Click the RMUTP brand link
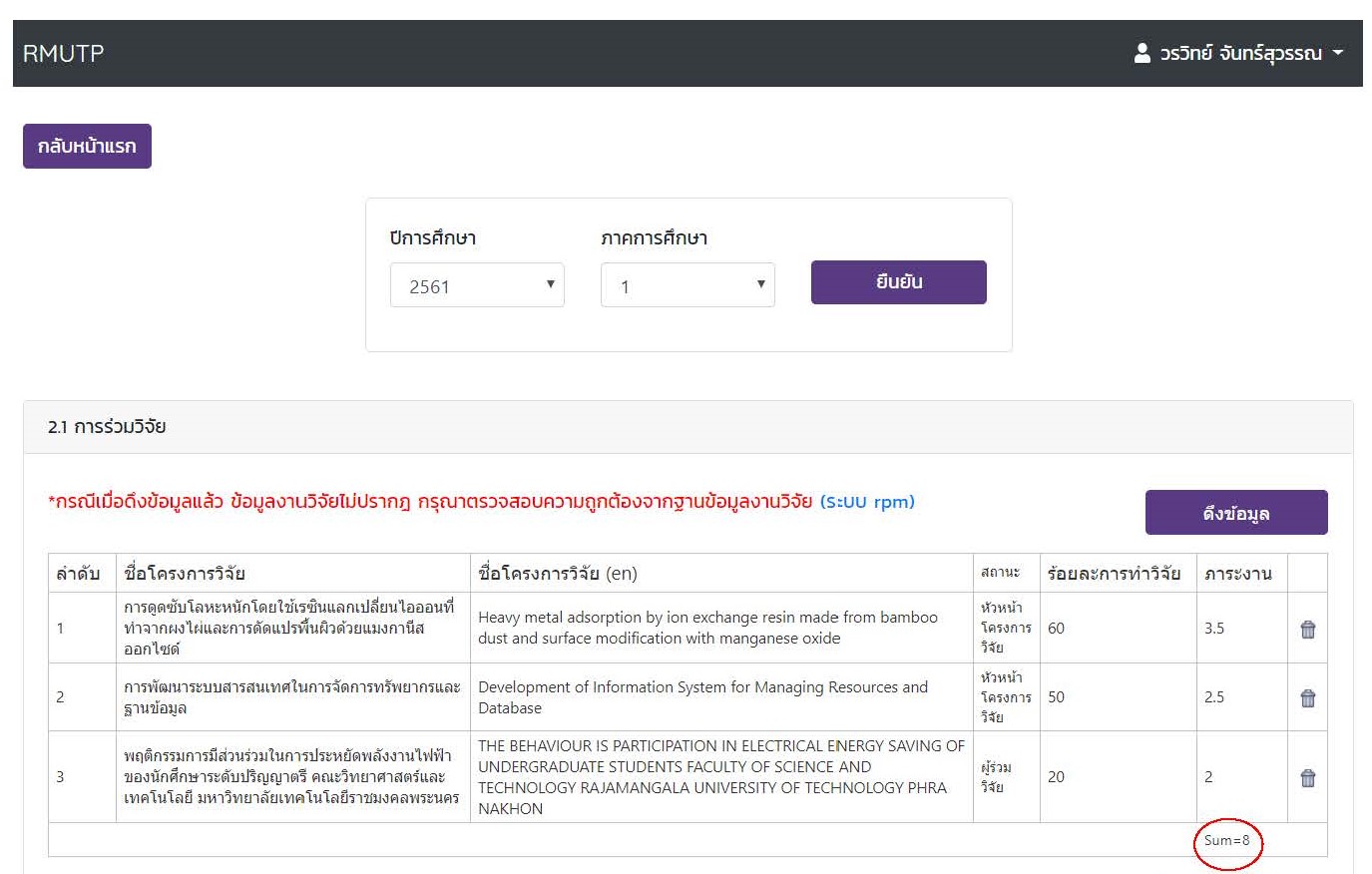1372x874 pixels. click(63, 54)
